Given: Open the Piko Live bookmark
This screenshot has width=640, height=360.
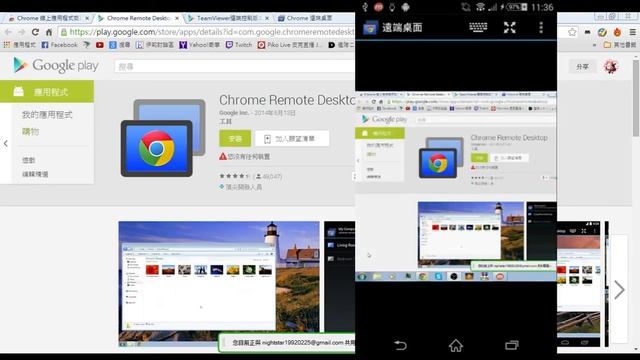Looking at the screenshot, I should (x=289, y=45).
